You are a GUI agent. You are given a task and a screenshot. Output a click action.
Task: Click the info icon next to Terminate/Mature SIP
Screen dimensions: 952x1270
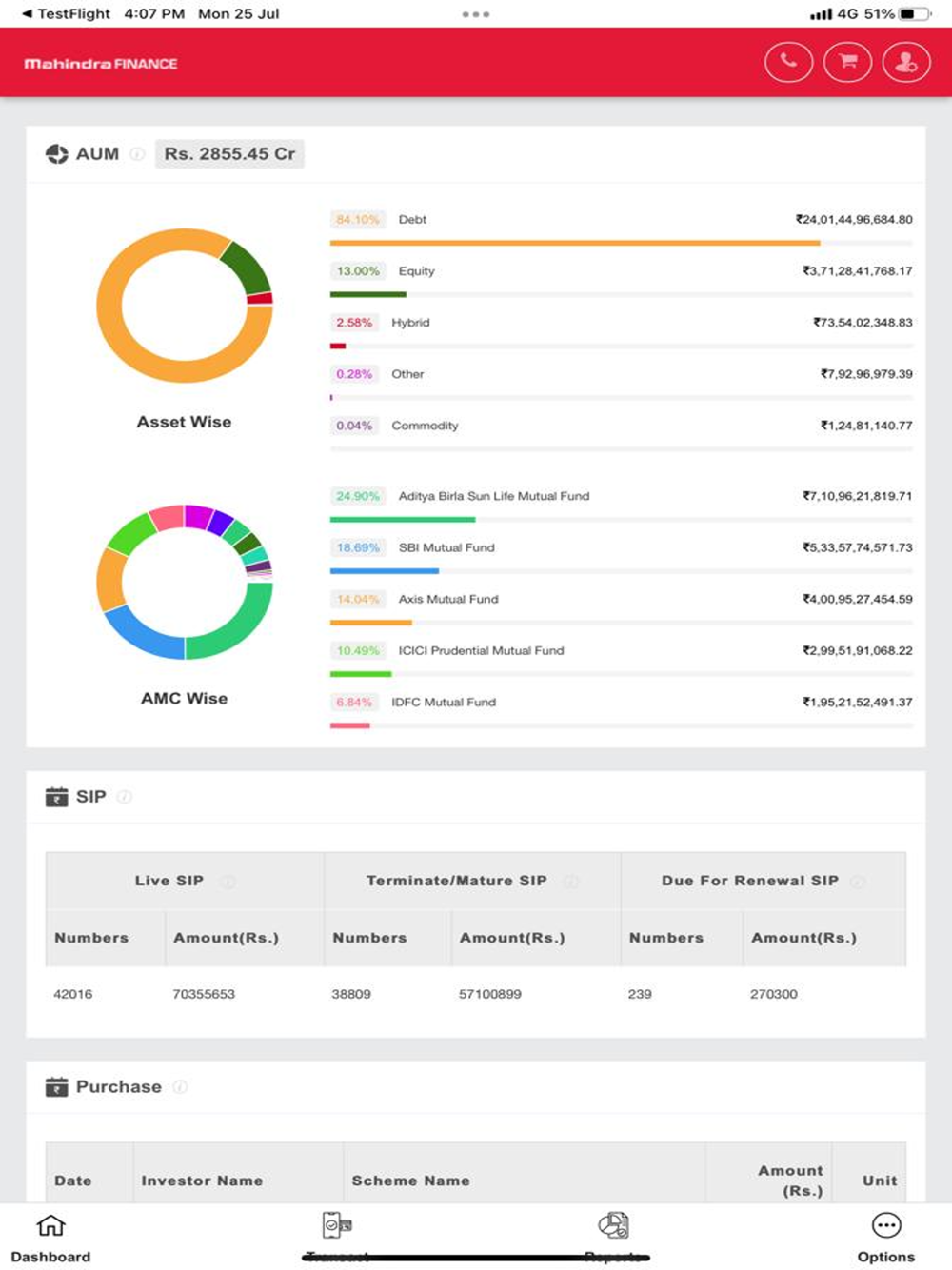pos(571,882)
